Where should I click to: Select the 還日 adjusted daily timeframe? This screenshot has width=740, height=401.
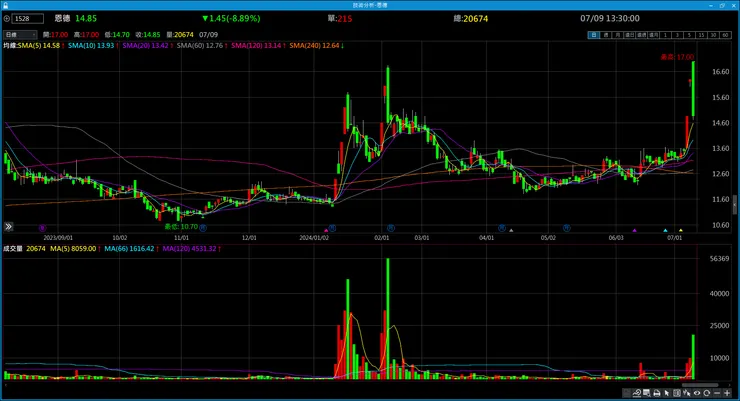(630, 35)
